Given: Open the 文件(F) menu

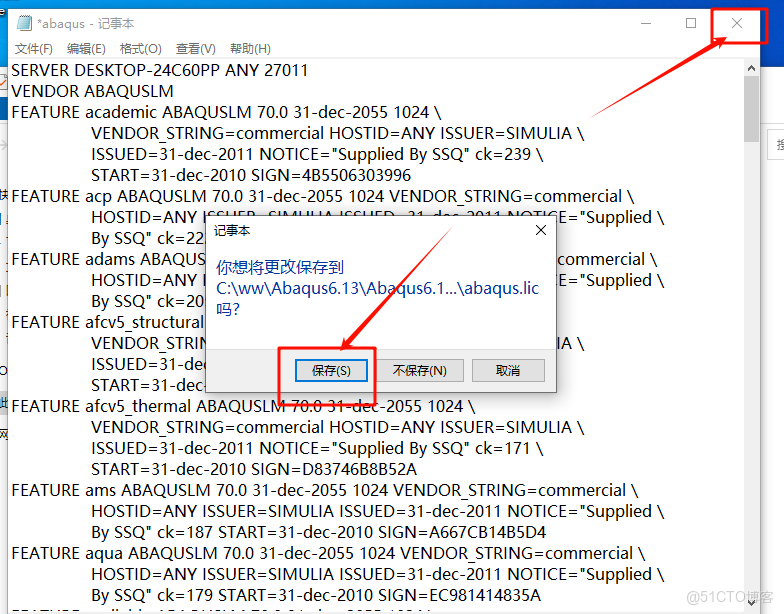Looking at the screenshot, I should [34, 48].
